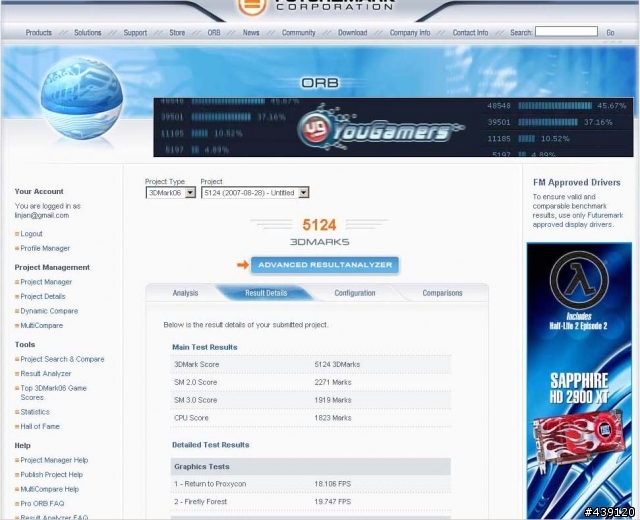Open the Project Manager link
Image resolution: width=640 pixels, height=520 pixels.
46,282
